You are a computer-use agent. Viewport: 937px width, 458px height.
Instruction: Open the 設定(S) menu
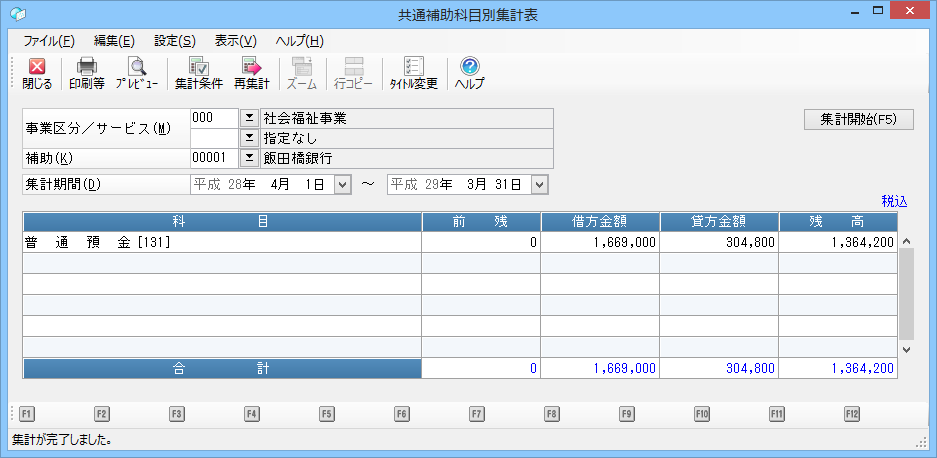[x=175, y=41]
